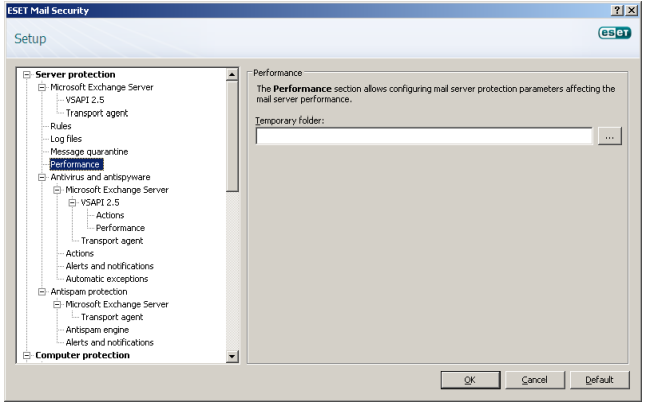The height and width of the screenshot is (404, 647).
Task: Collapse the Computer protection node
Action: [27, 355]
